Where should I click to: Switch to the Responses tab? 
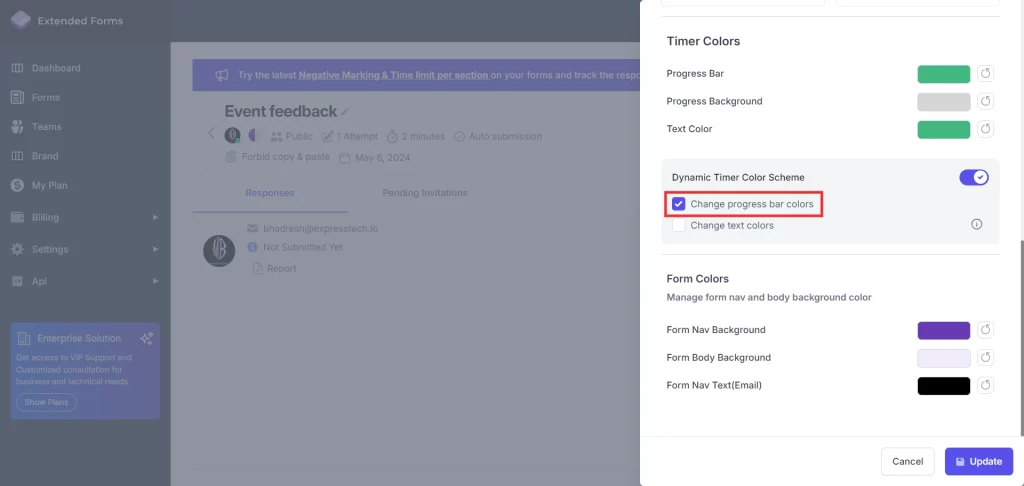(x=270, y=193)
